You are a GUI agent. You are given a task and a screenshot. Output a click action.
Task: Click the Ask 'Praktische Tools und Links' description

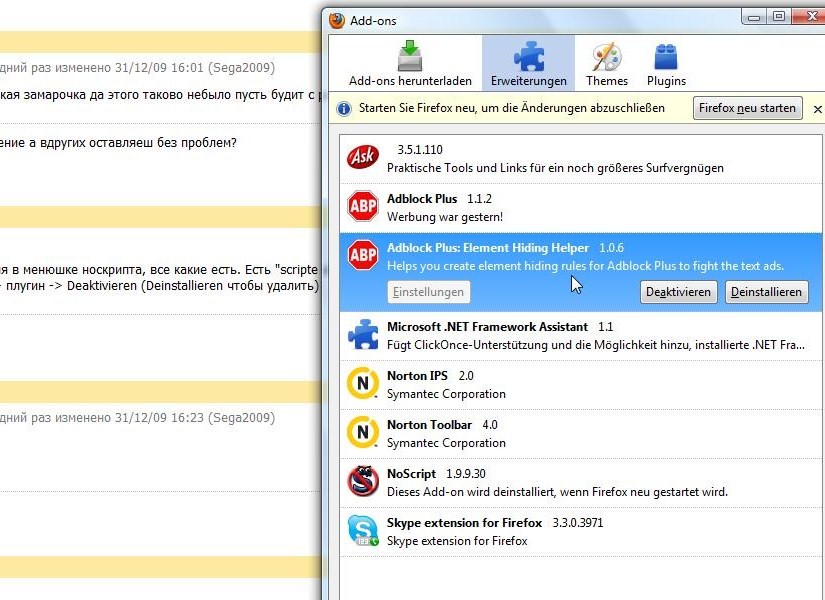(555, 168)
